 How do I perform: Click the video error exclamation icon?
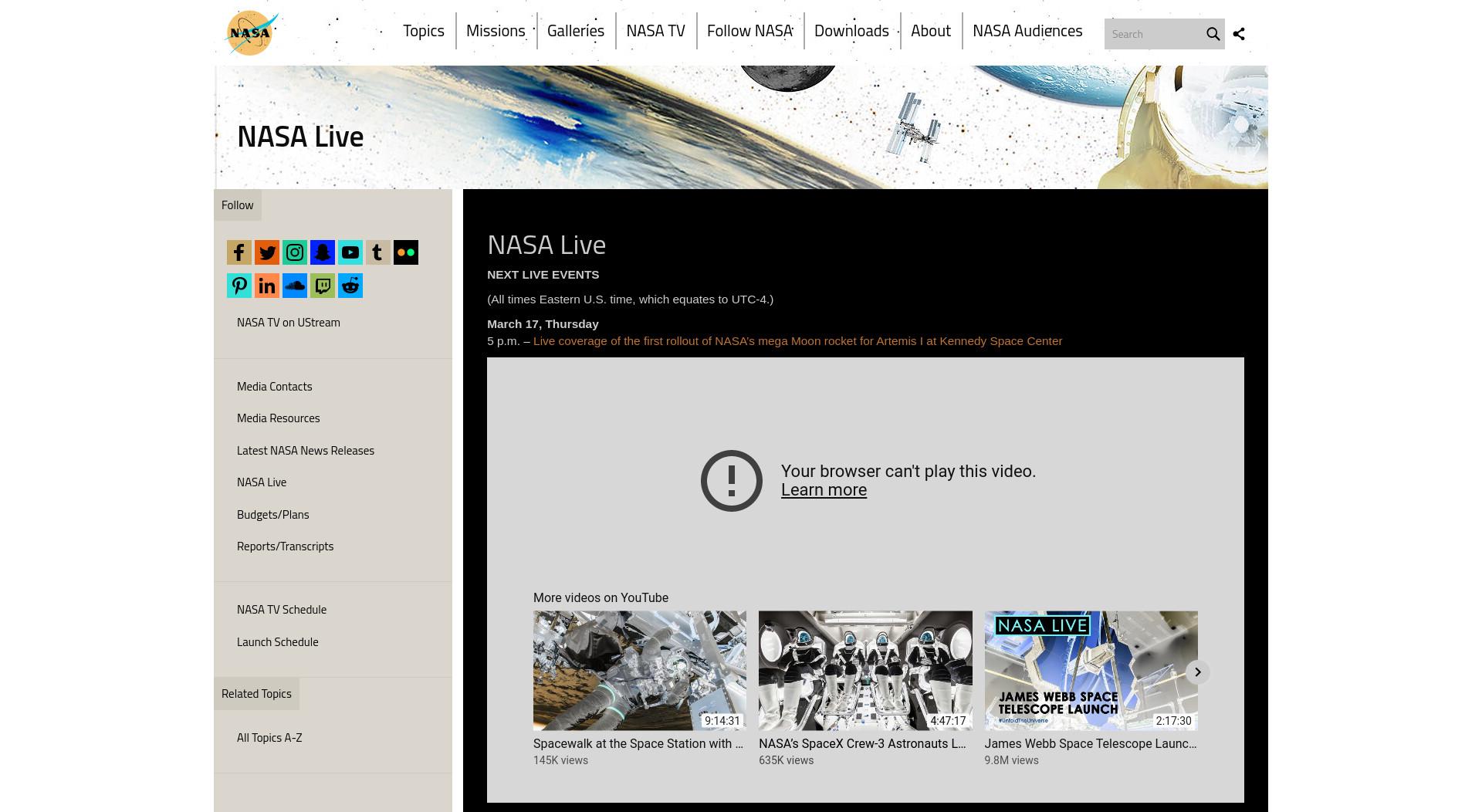pyautogui.click(x=732, y=481)
